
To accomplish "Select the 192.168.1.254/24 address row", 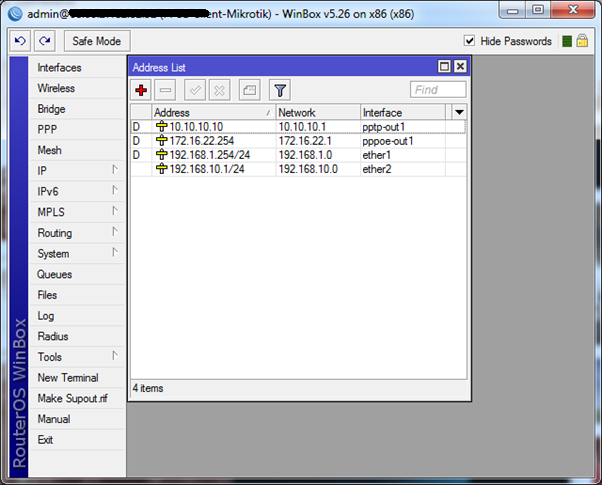I will tap(298, 155).
